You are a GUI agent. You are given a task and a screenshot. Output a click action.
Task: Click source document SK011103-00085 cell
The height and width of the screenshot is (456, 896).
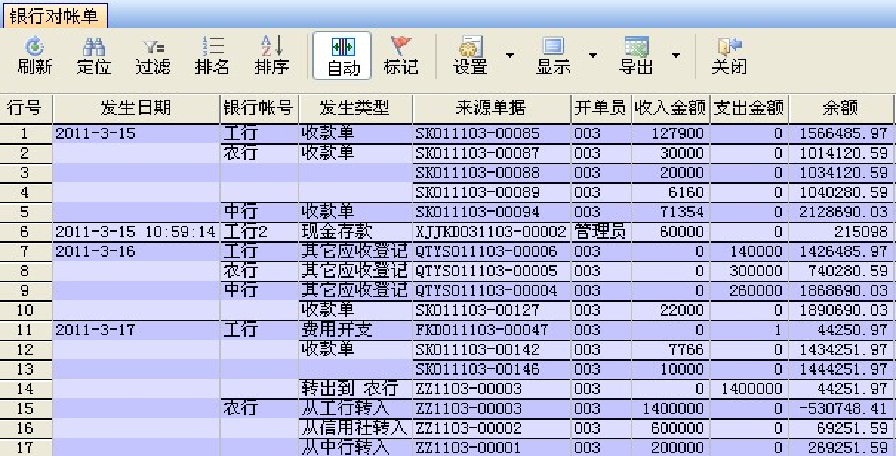tap(490, 133)
